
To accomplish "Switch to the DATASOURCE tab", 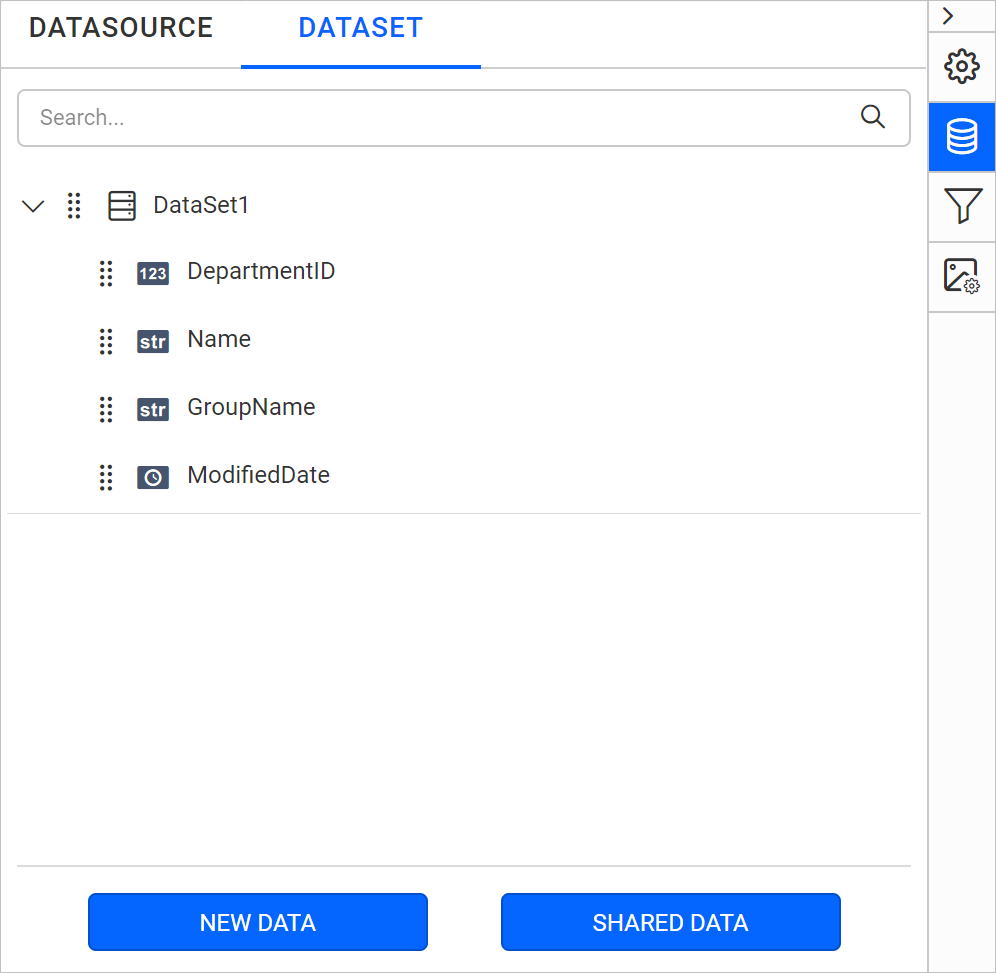I will coord(120,28).
